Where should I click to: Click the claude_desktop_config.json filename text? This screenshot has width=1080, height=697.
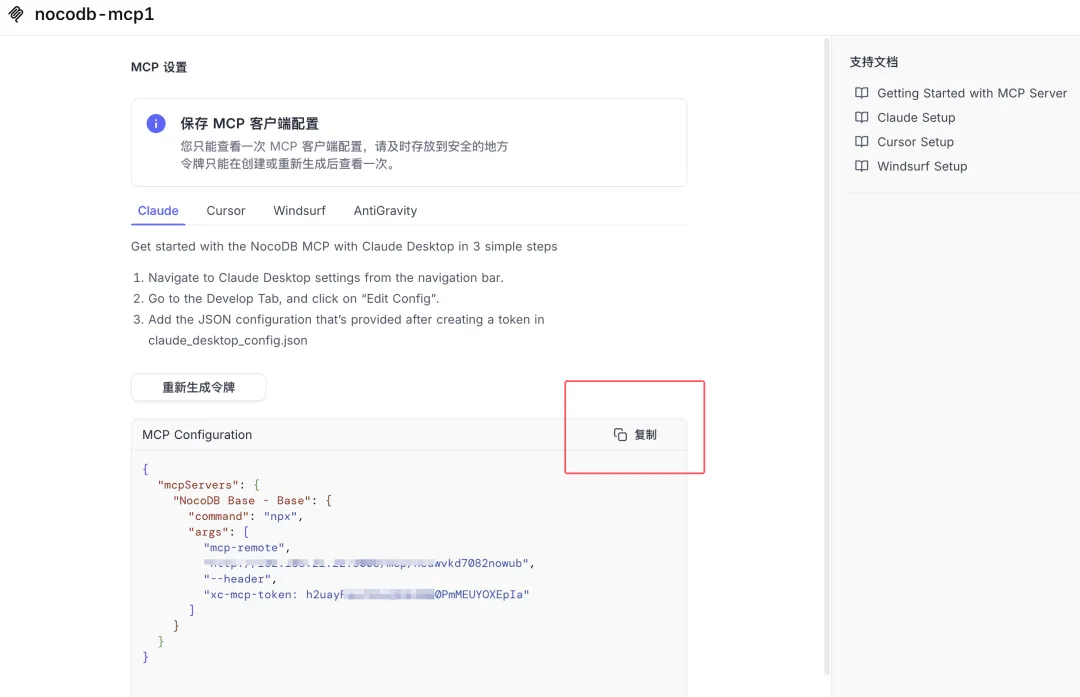click(228, 340)
